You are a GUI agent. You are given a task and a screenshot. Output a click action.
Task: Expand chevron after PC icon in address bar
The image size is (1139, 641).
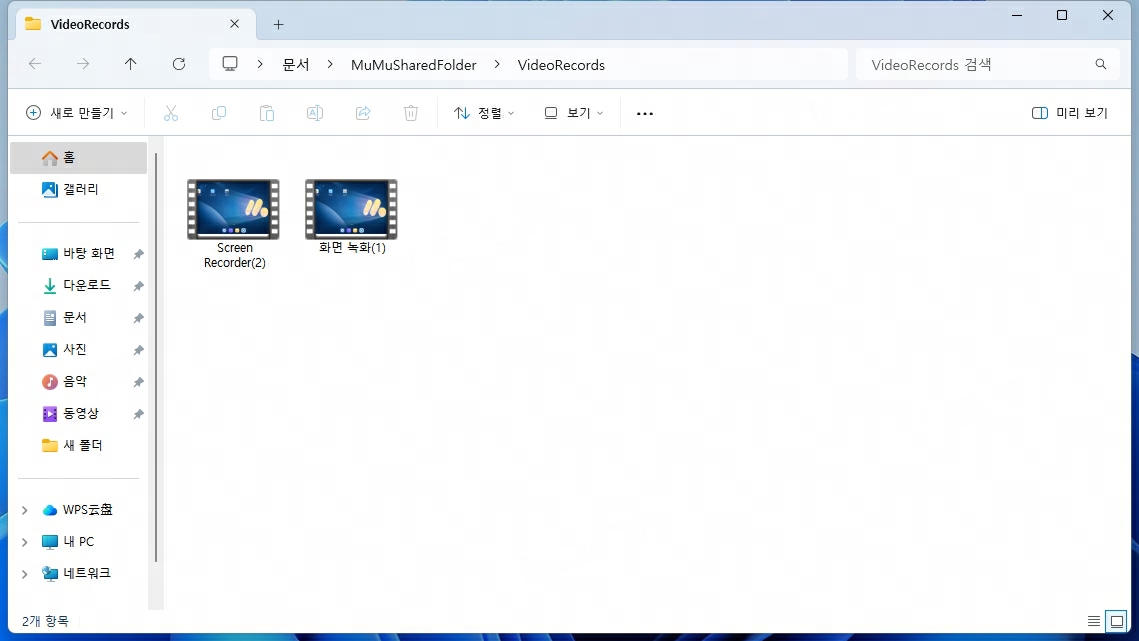pos(260,64)
